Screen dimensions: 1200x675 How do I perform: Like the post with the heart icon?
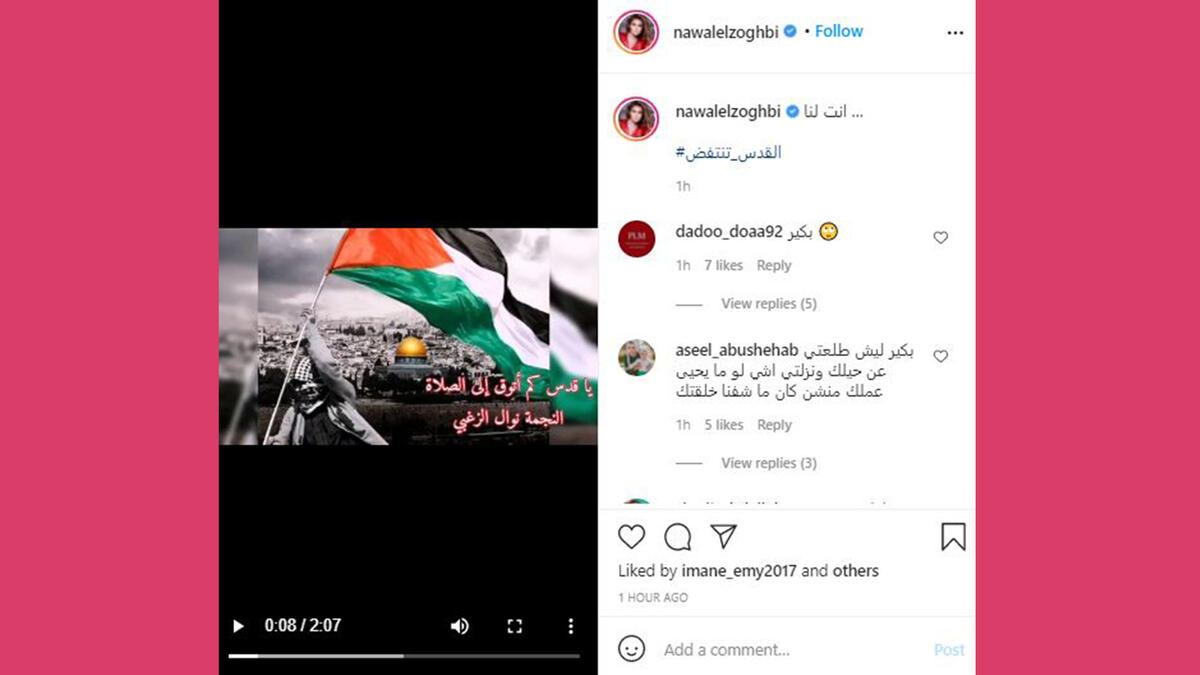click(631, 537)
